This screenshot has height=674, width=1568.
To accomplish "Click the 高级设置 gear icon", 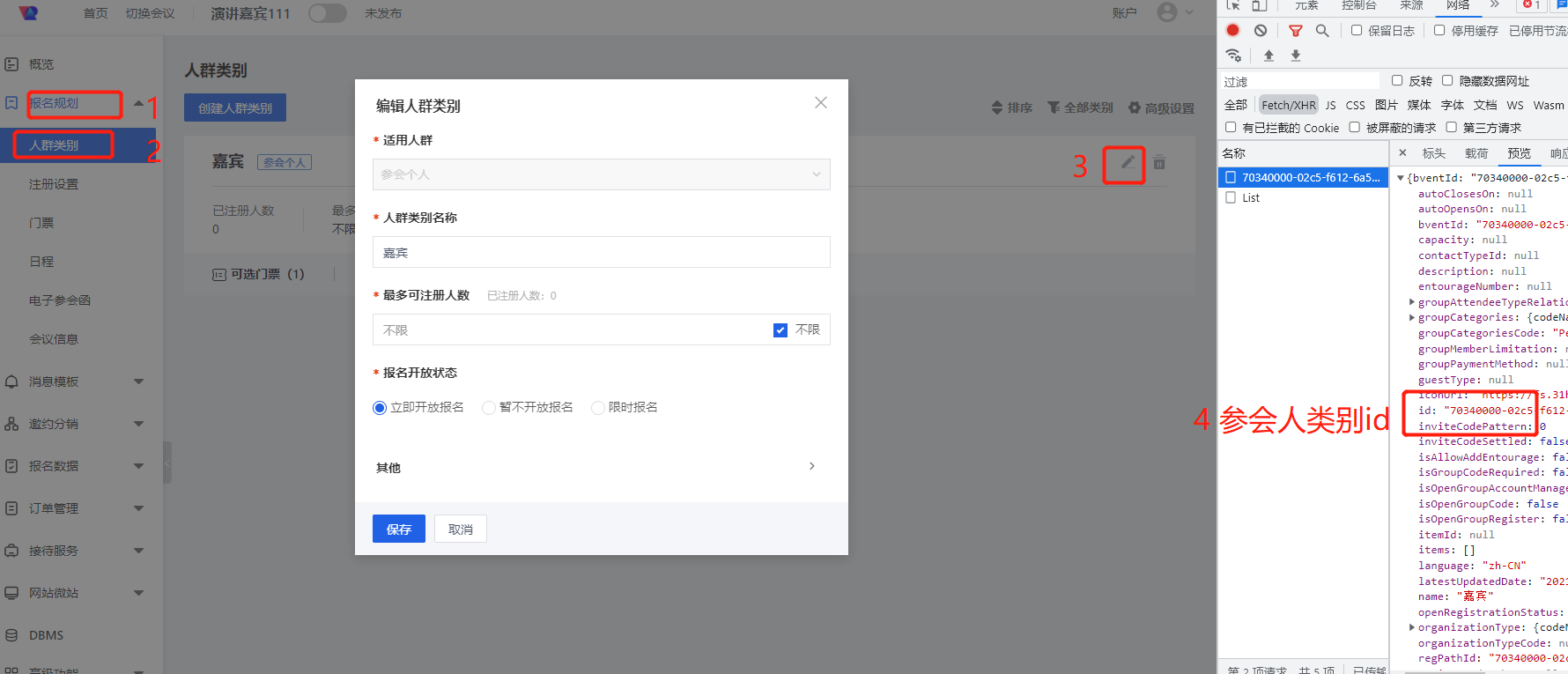I will [1135, 107].
